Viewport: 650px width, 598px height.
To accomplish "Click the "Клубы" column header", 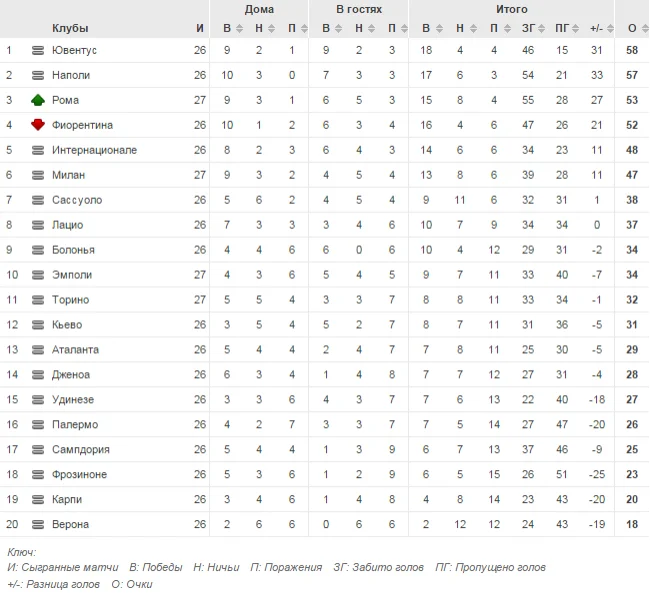I will coord(69,28).
